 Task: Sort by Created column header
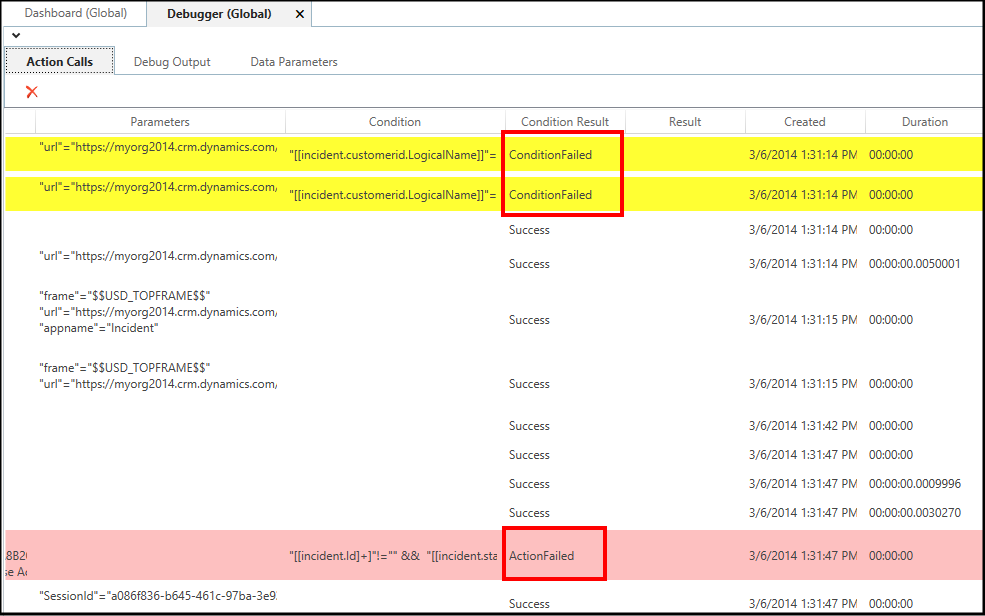click(805, 122)
